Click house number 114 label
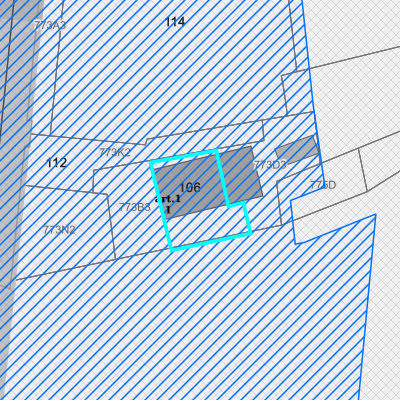 [175, 22]
